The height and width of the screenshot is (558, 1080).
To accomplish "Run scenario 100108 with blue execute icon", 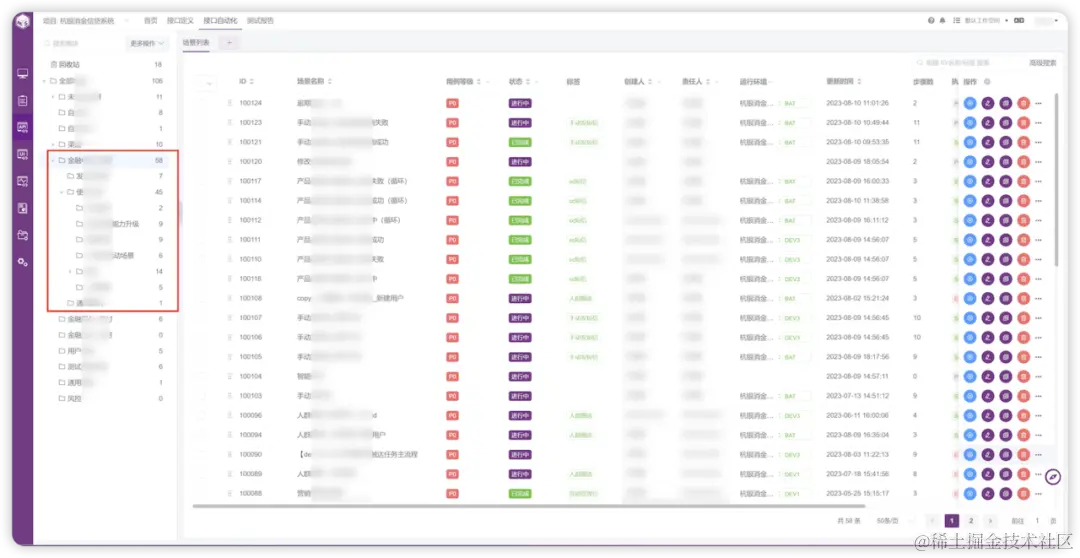I will tap(970, 298).
